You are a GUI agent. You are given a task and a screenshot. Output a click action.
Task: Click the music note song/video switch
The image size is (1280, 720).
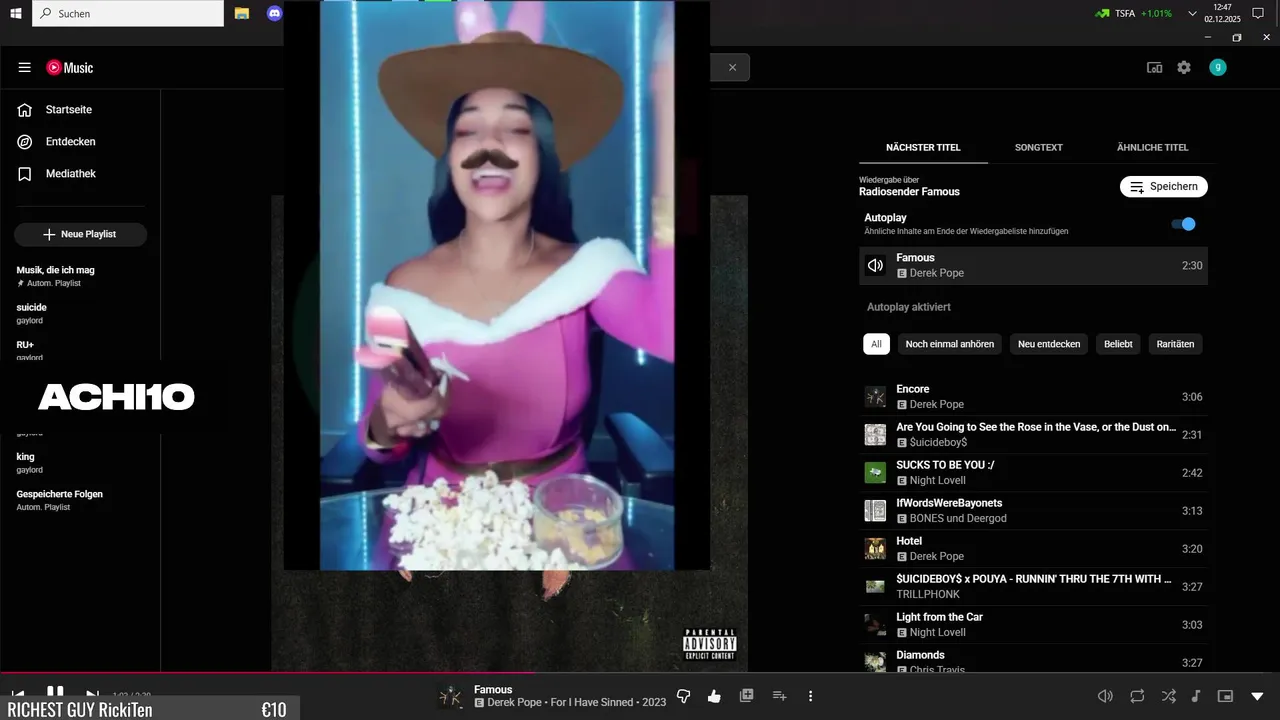point(1196,696)
